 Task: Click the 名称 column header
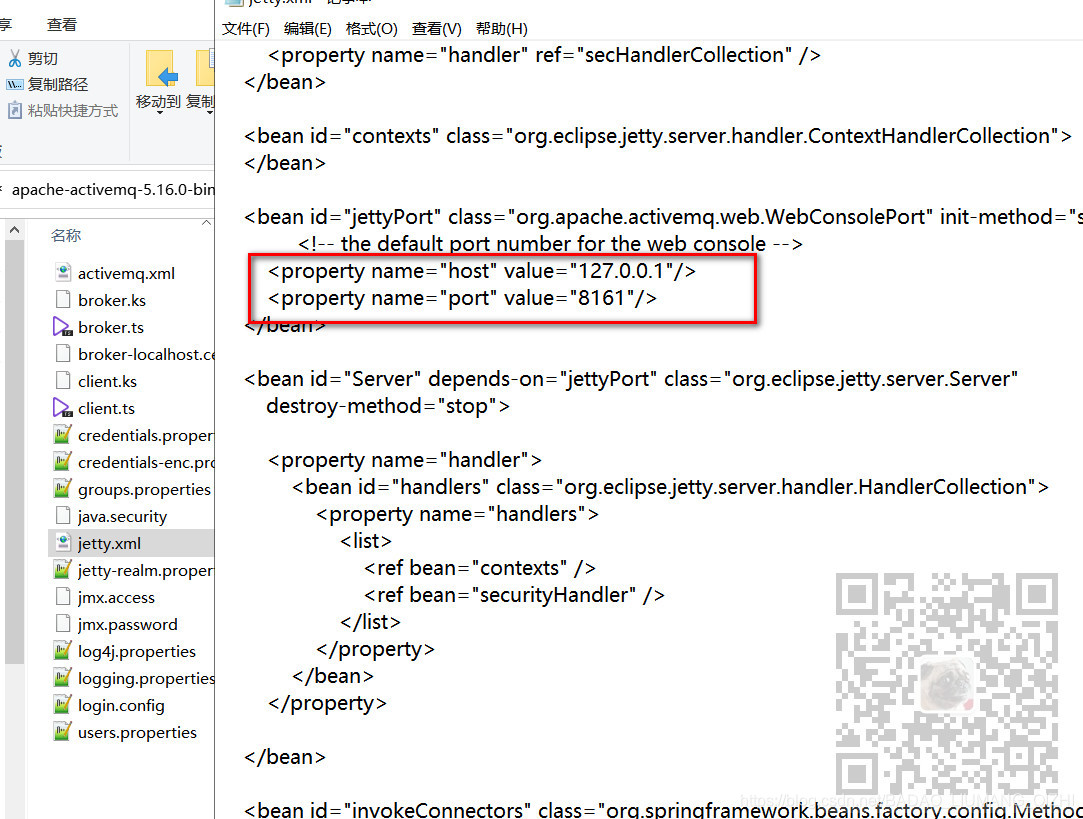tap(65, 235)
